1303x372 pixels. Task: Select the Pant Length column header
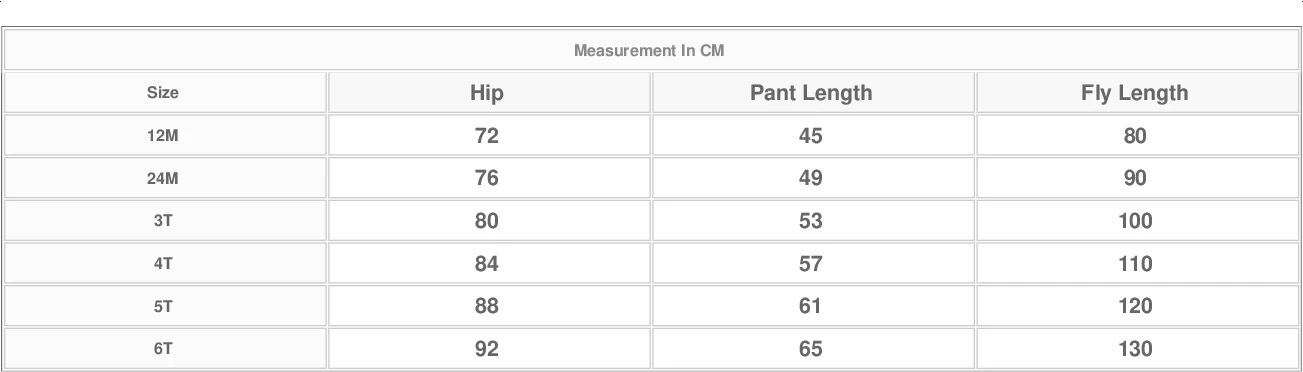click(x=811, y=93)
